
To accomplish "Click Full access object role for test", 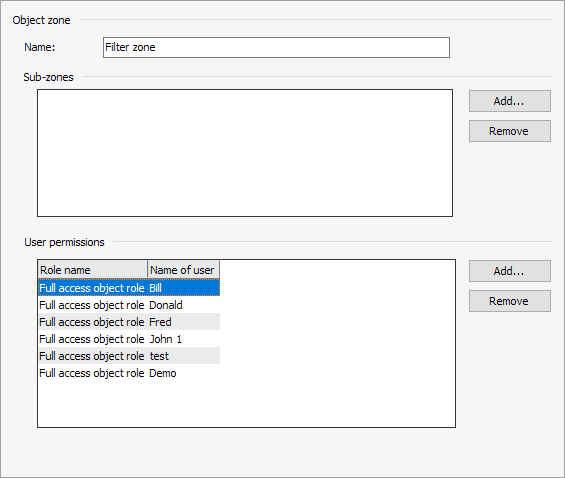I will (92, 356).
